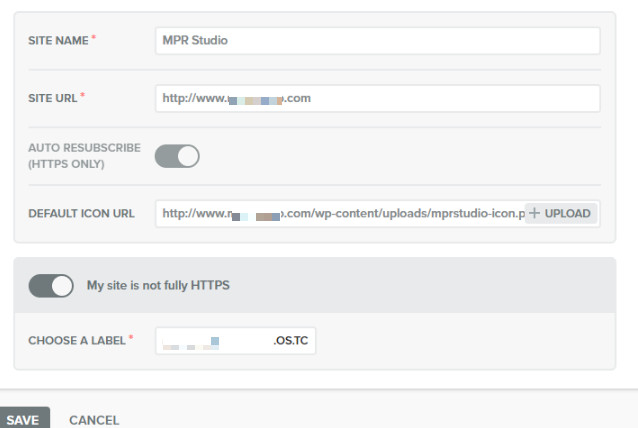Click the '(HTTPS ONLY)' note text
Screen dimensions: 638x428
click(66, 164)
